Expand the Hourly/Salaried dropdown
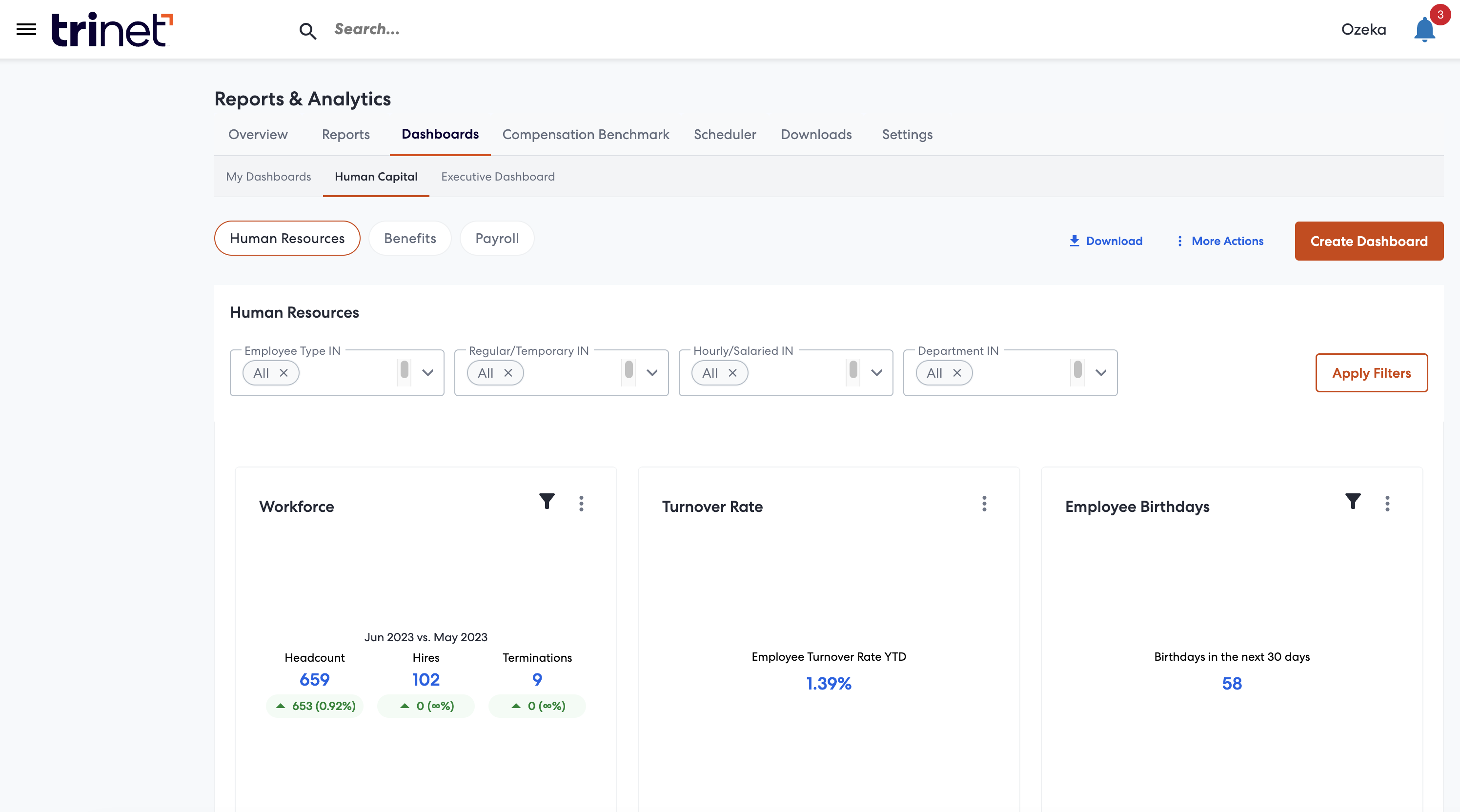1460x812 pixels. click(877, 373)
